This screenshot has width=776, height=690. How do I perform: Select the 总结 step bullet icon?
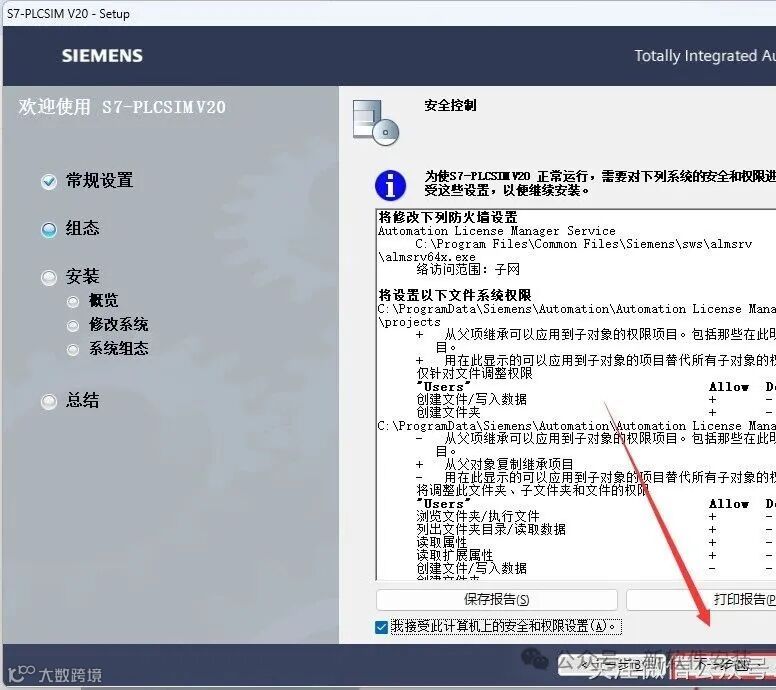pyautogui.click(x=48, y=401)
